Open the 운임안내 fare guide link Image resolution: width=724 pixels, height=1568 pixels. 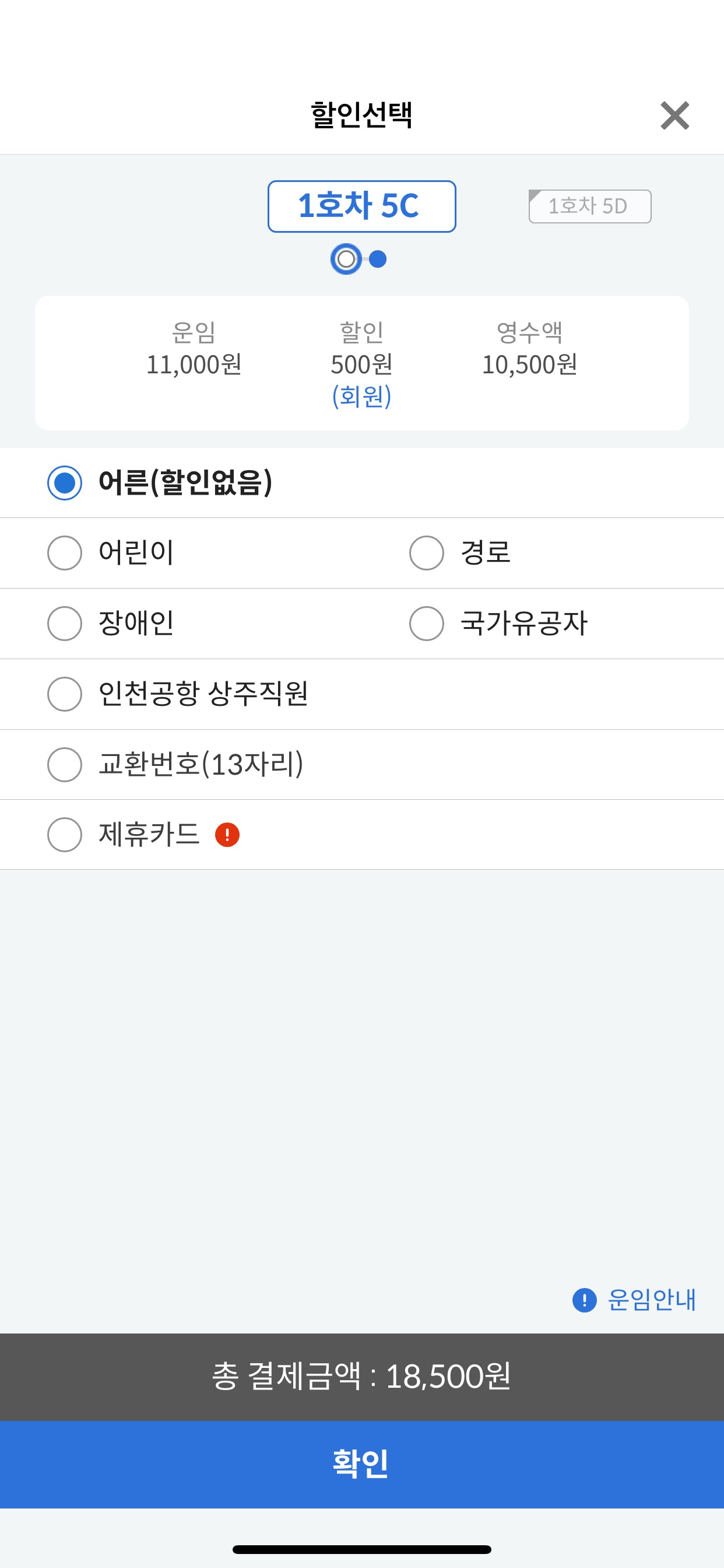click(652, 1300)
